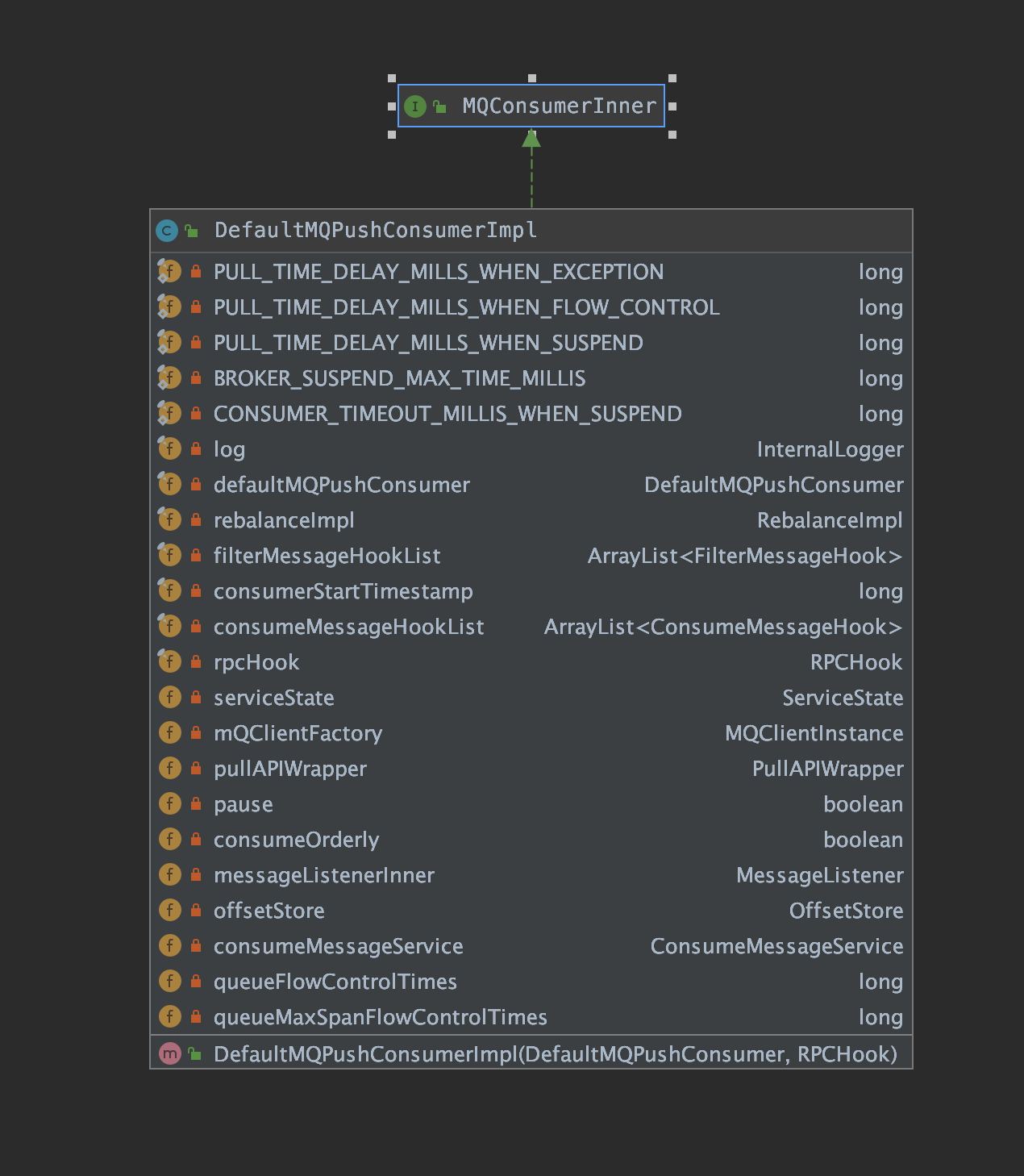Click the field icon next to rebalanceImpl
Screen dimensions: 1024x1176
169,519
